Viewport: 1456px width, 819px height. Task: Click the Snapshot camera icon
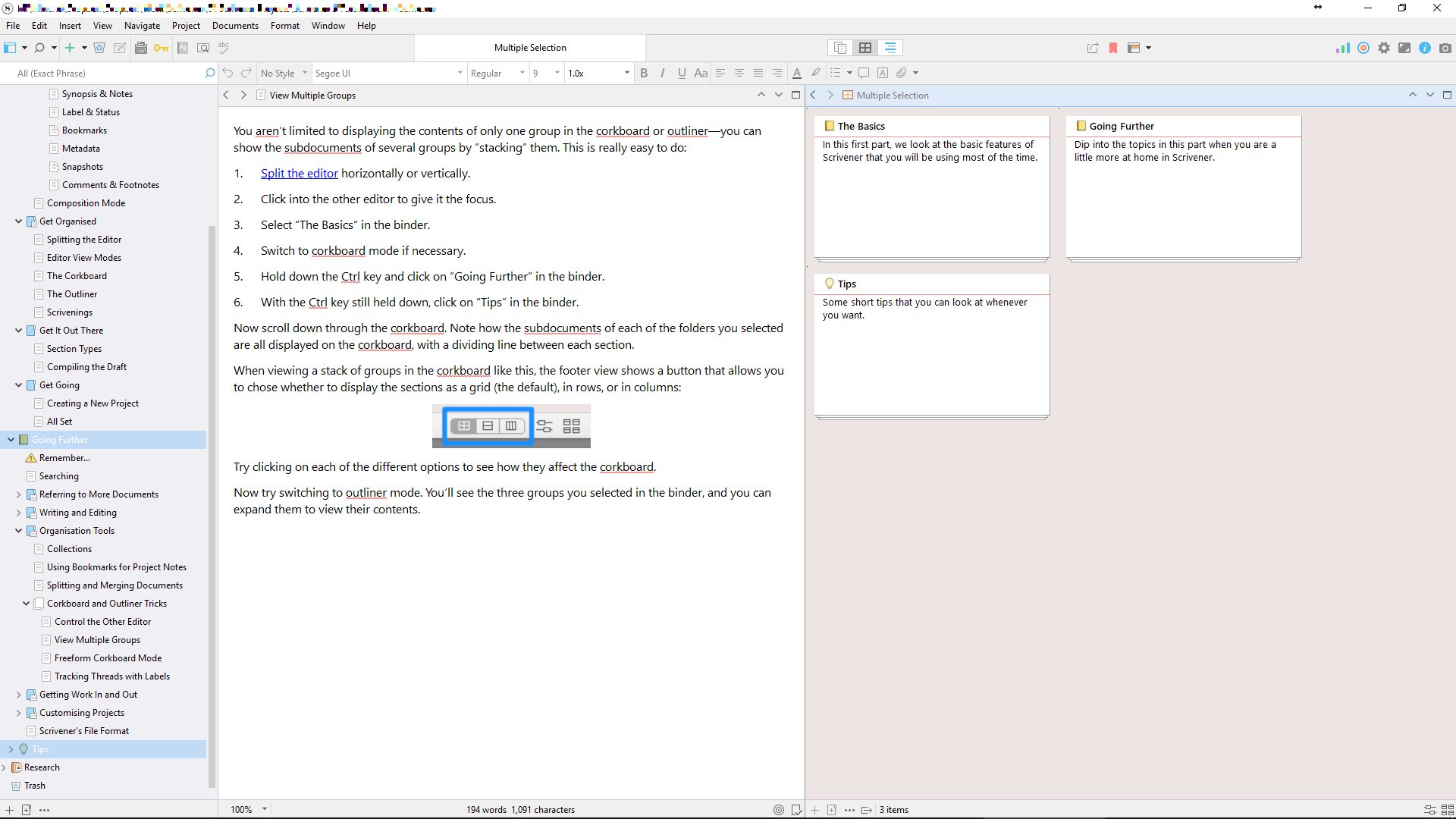pyautogui.click(x=1445, y=48)
